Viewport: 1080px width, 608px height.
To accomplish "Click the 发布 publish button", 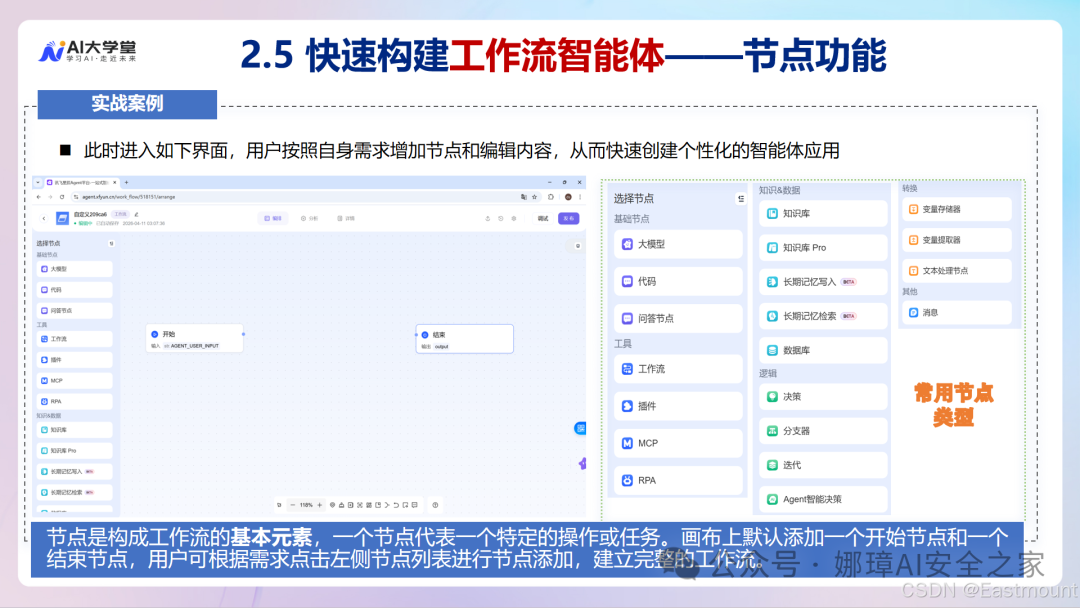I will pos(568,218).
